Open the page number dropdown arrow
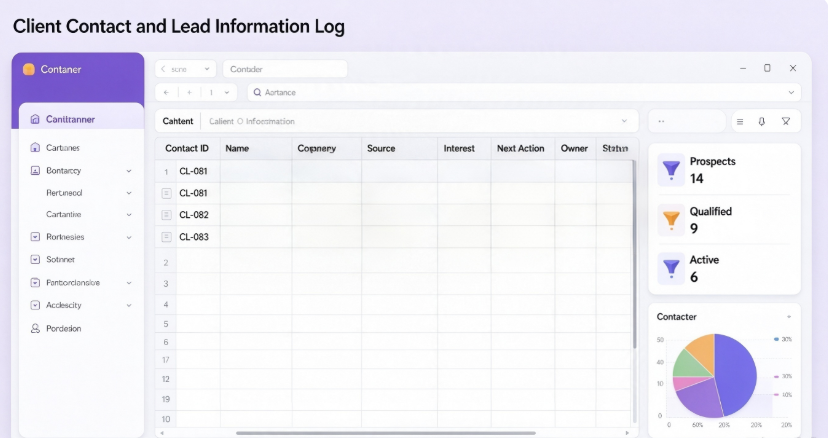 coord(227,92)
